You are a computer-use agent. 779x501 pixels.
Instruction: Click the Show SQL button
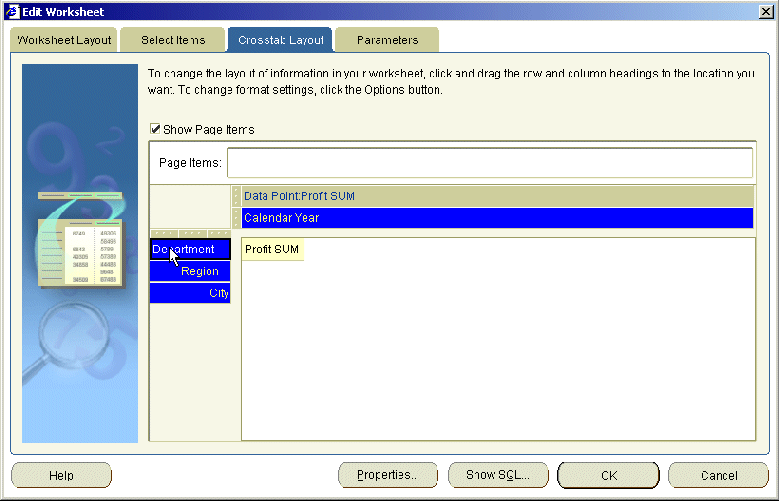[498, 476]
